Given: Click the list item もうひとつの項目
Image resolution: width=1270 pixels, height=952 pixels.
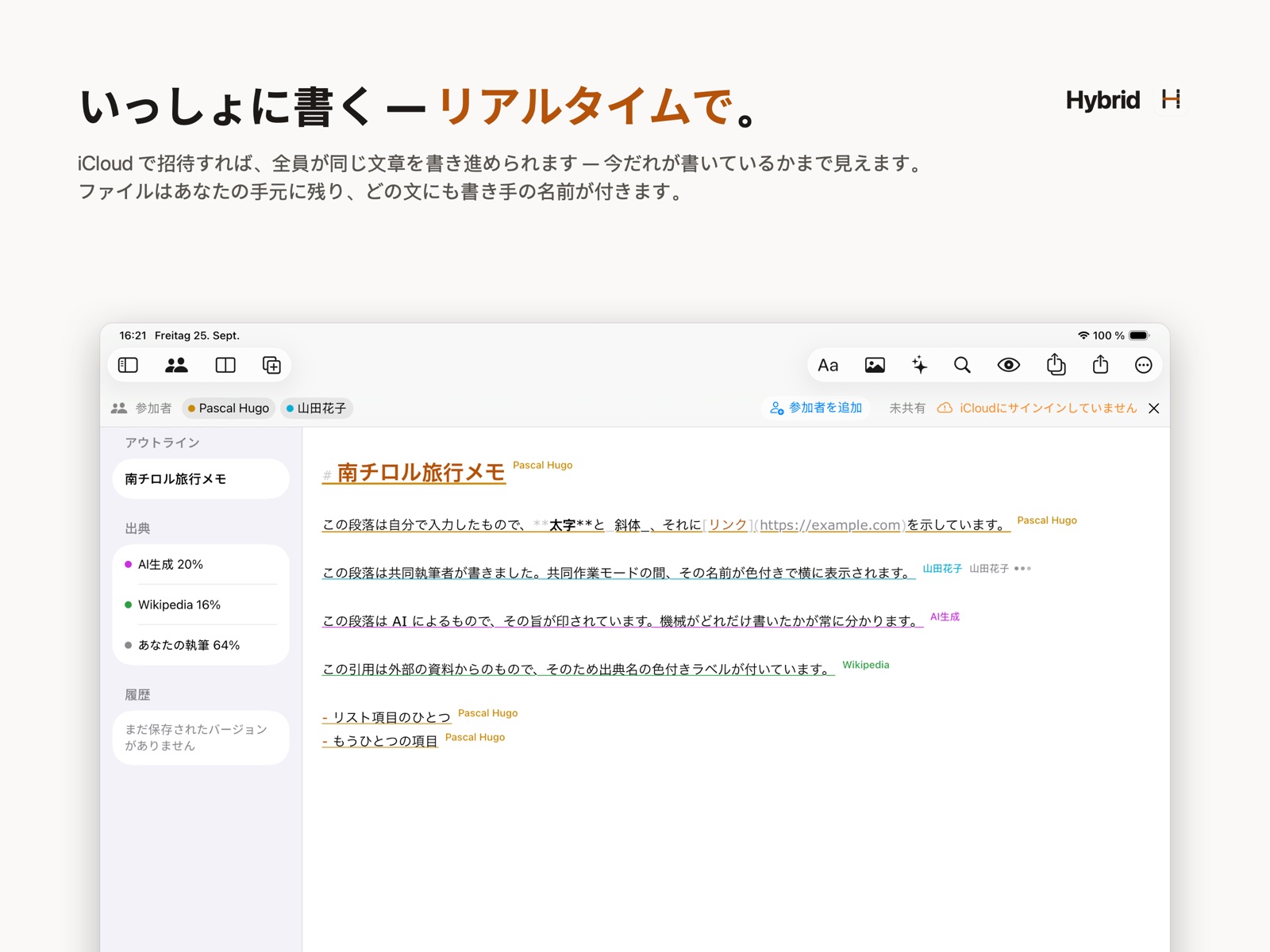Looking at the screenshot, I should (x=385, y=741).
